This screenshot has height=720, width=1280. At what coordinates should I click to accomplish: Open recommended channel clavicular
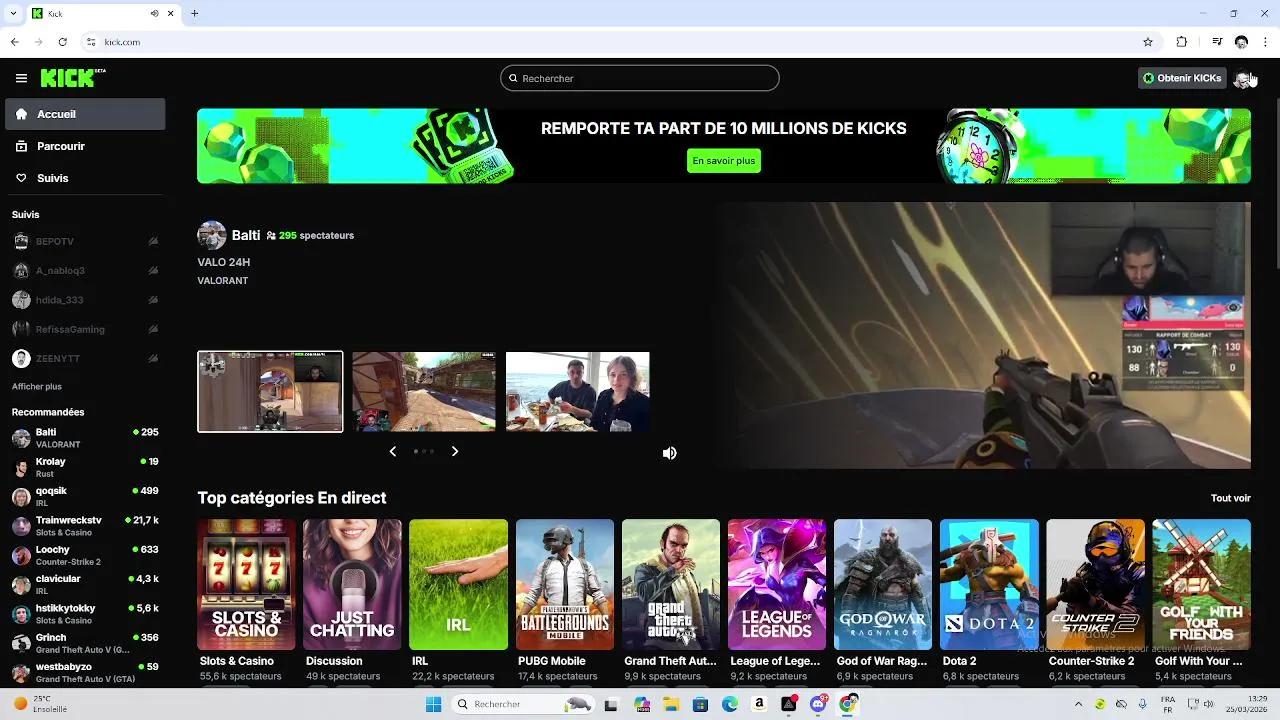(85, 584)
